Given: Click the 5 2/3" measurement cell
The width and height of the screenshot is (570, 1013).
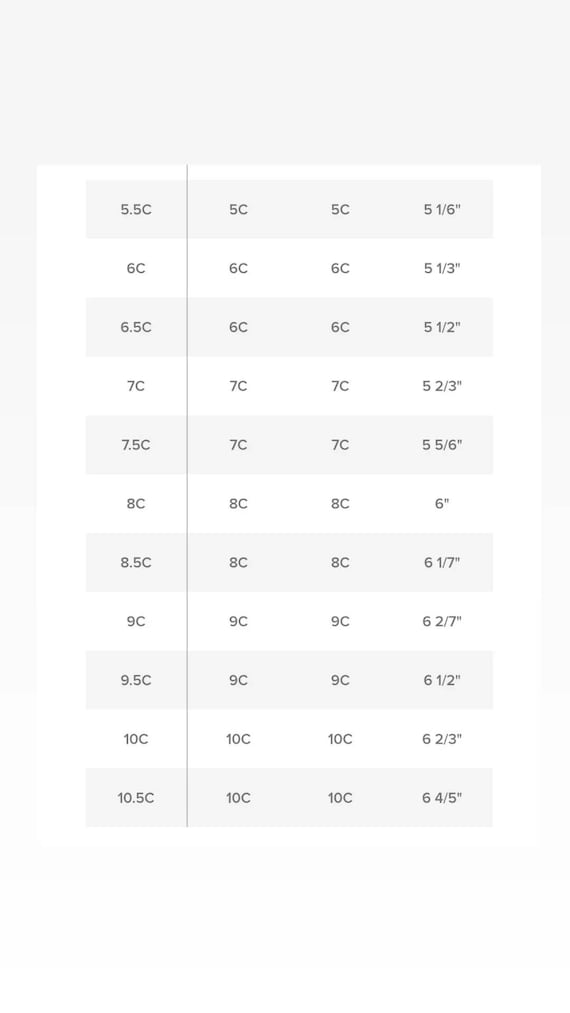Looking at the screenshot, I should point(442,386).
